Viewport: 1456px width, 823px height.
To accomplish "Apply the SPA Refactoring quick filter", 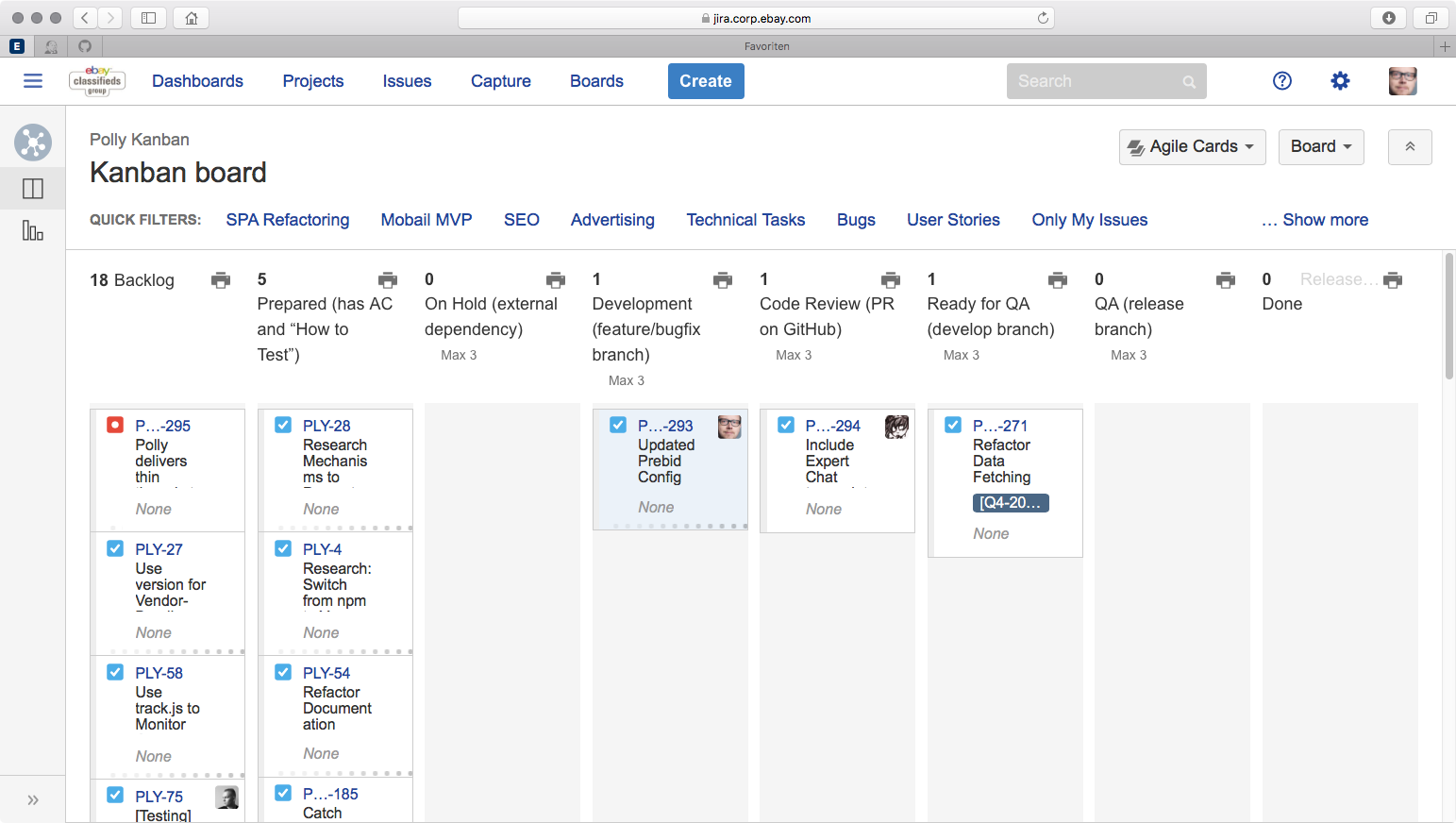I will coord(288,220).
